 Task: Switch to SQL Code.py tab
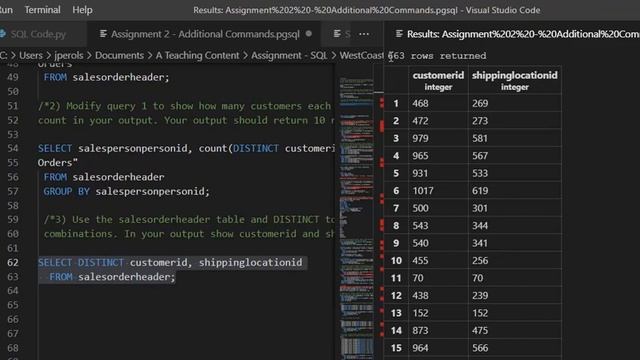point(38,34)
